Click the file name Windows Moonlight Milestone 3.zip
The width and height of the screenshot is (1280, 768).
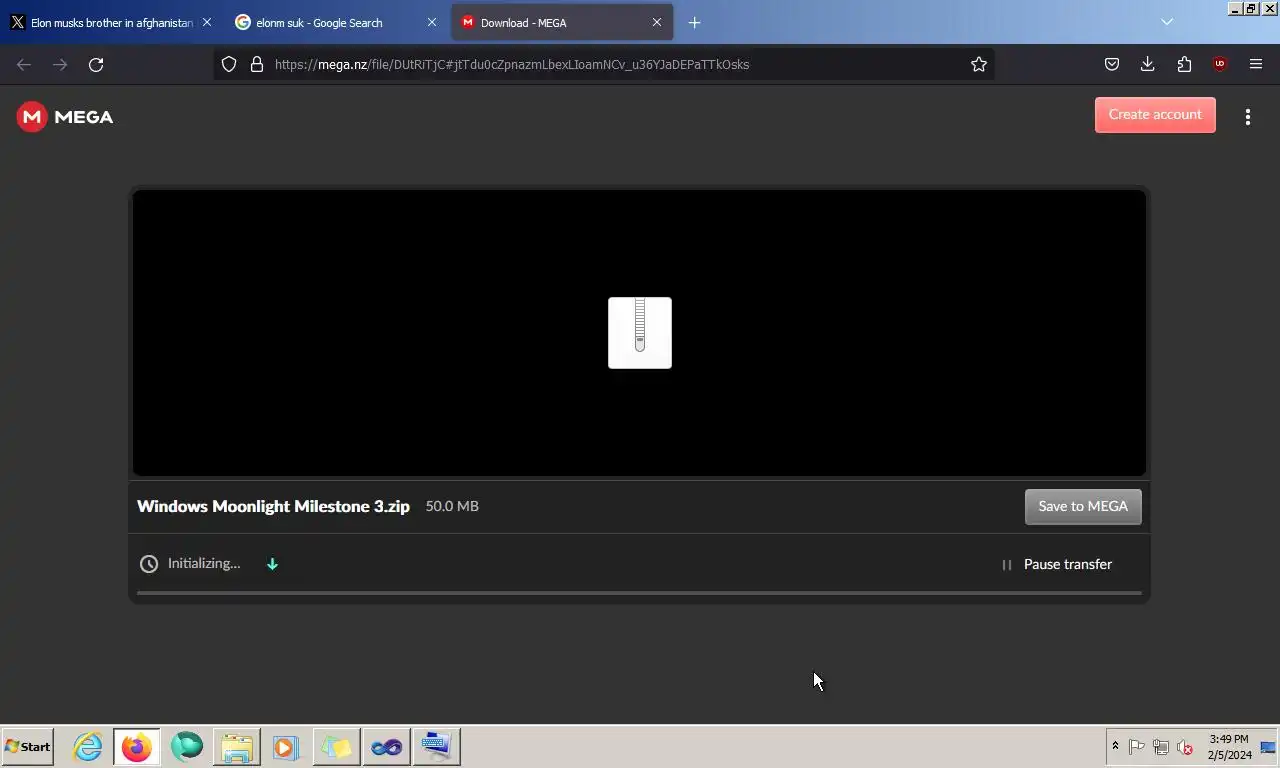273,506
